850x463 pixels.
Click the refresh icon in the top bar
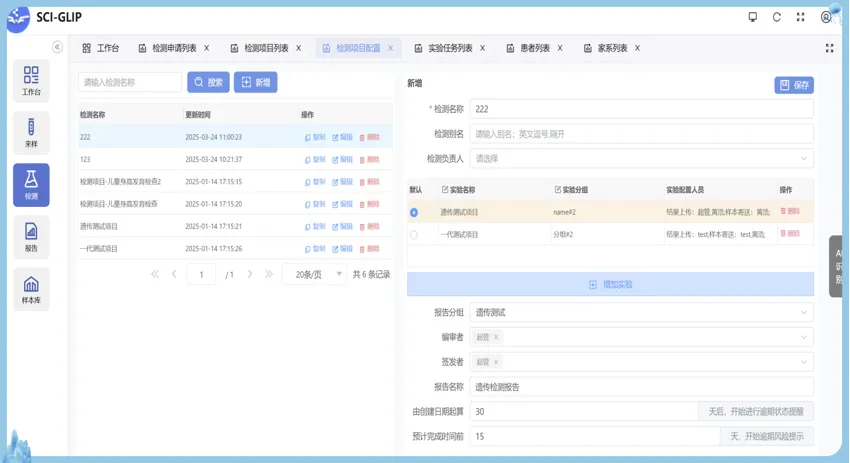coord(777,17)
